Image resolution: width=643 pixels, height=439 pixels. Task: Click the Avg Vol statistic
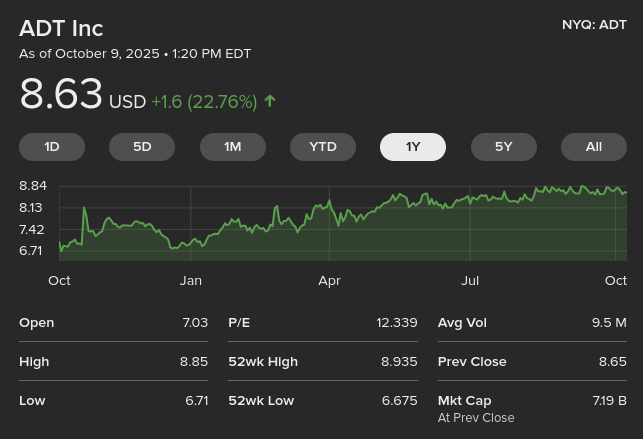(x=531, y=323)
